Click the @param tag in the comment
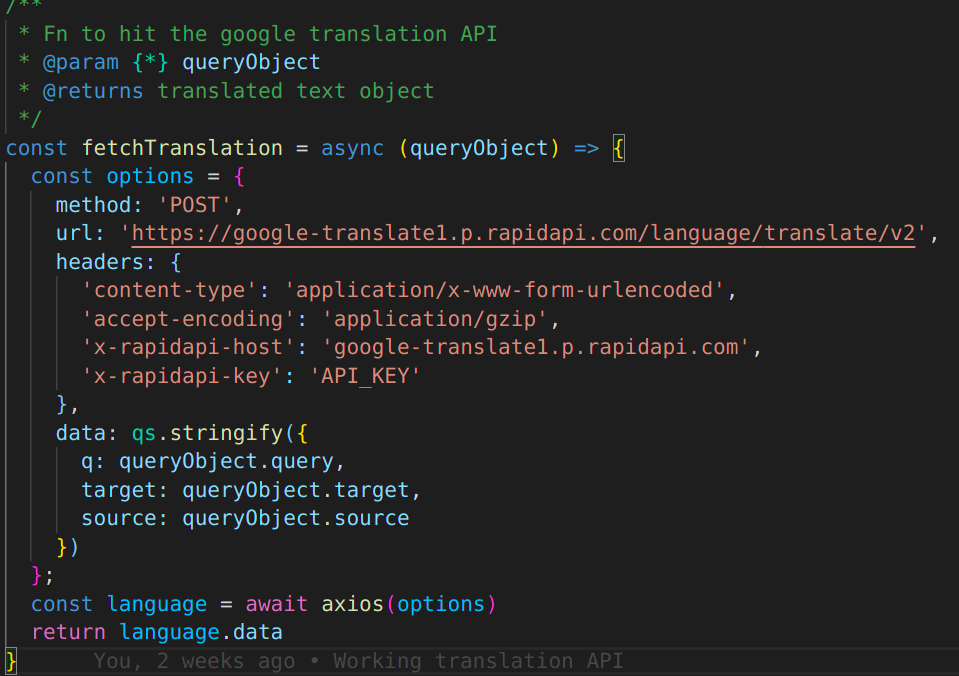This screenshot has width=959, height=676. click(x=81, y=62)
